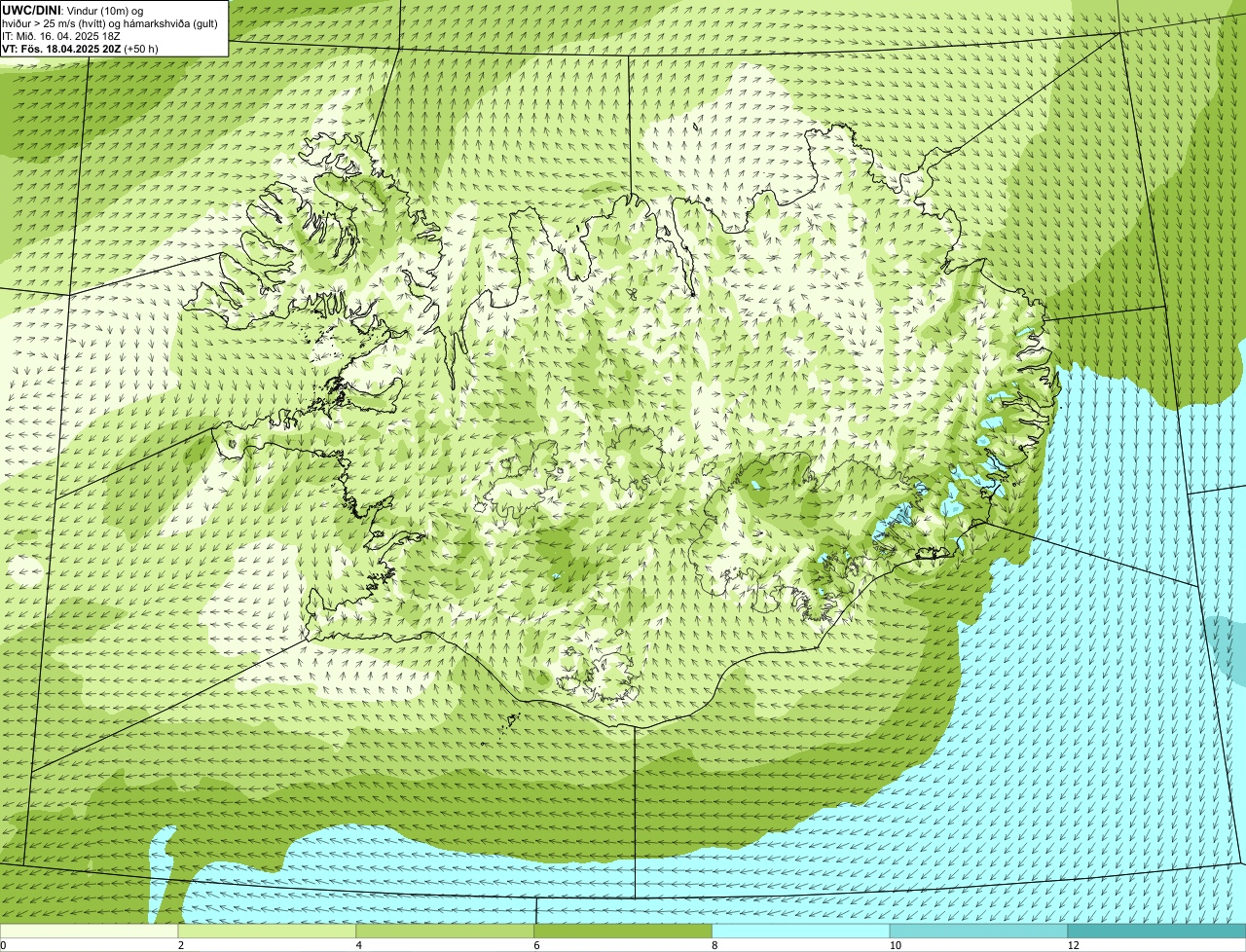Click the 2–4 m/s light green legend swatch
The height and width of the screenshot is (952, 1246).
[x=269, y=931]
